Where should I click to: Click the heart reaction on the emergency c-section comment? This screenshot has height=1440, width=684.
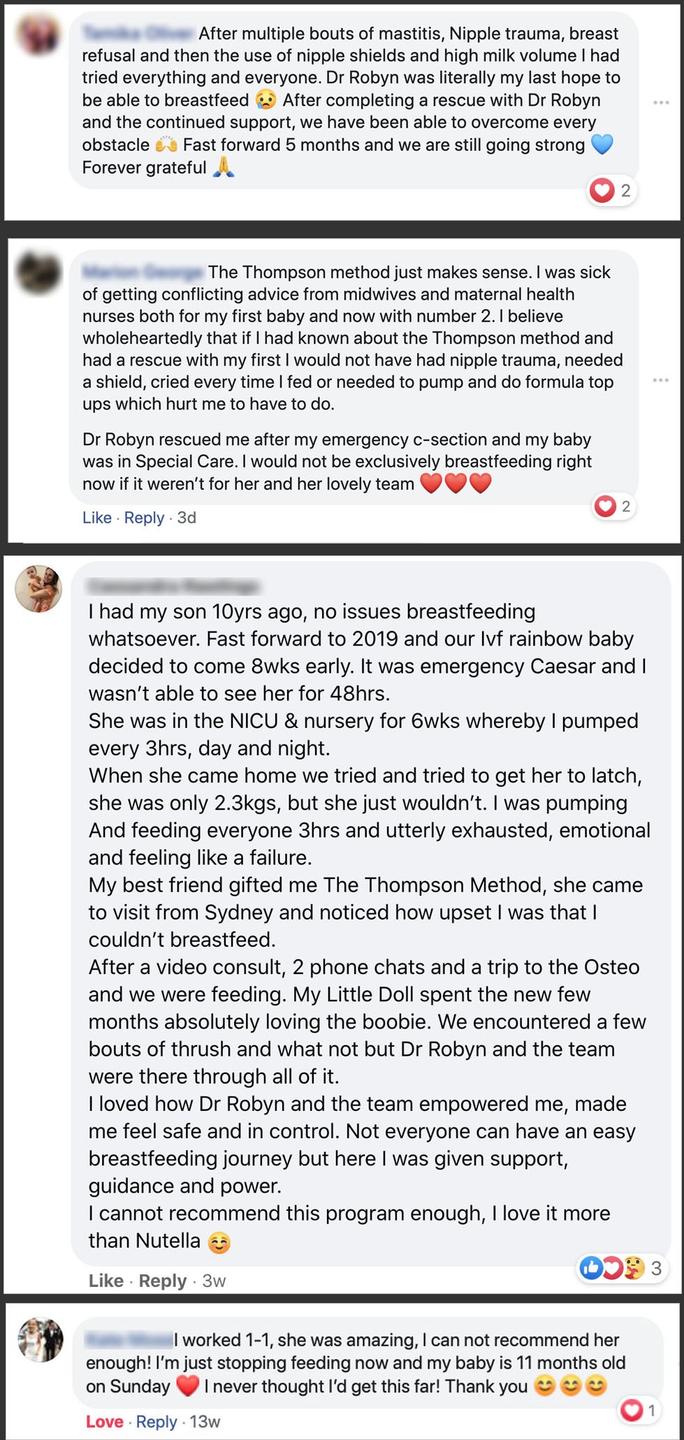pyautogui.click(x=605, y=506)
